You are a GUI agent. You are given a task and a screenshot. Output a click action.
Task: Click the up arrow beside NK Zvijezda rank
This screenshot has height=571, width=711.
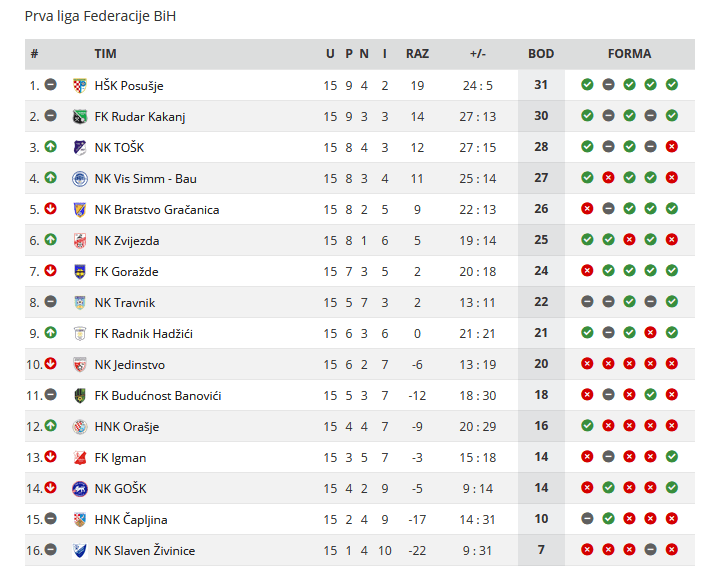point(50,239)
